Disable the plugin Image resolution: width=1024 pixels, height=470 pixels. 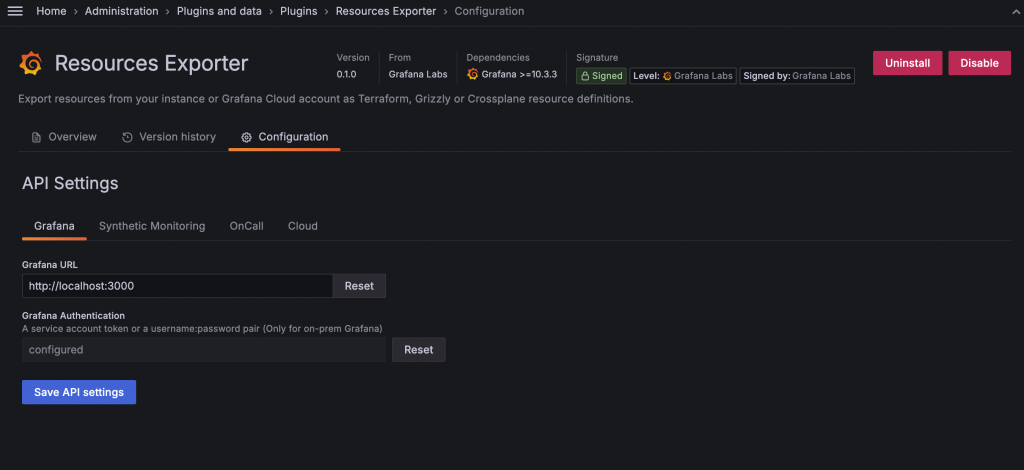tap(980, 63)
